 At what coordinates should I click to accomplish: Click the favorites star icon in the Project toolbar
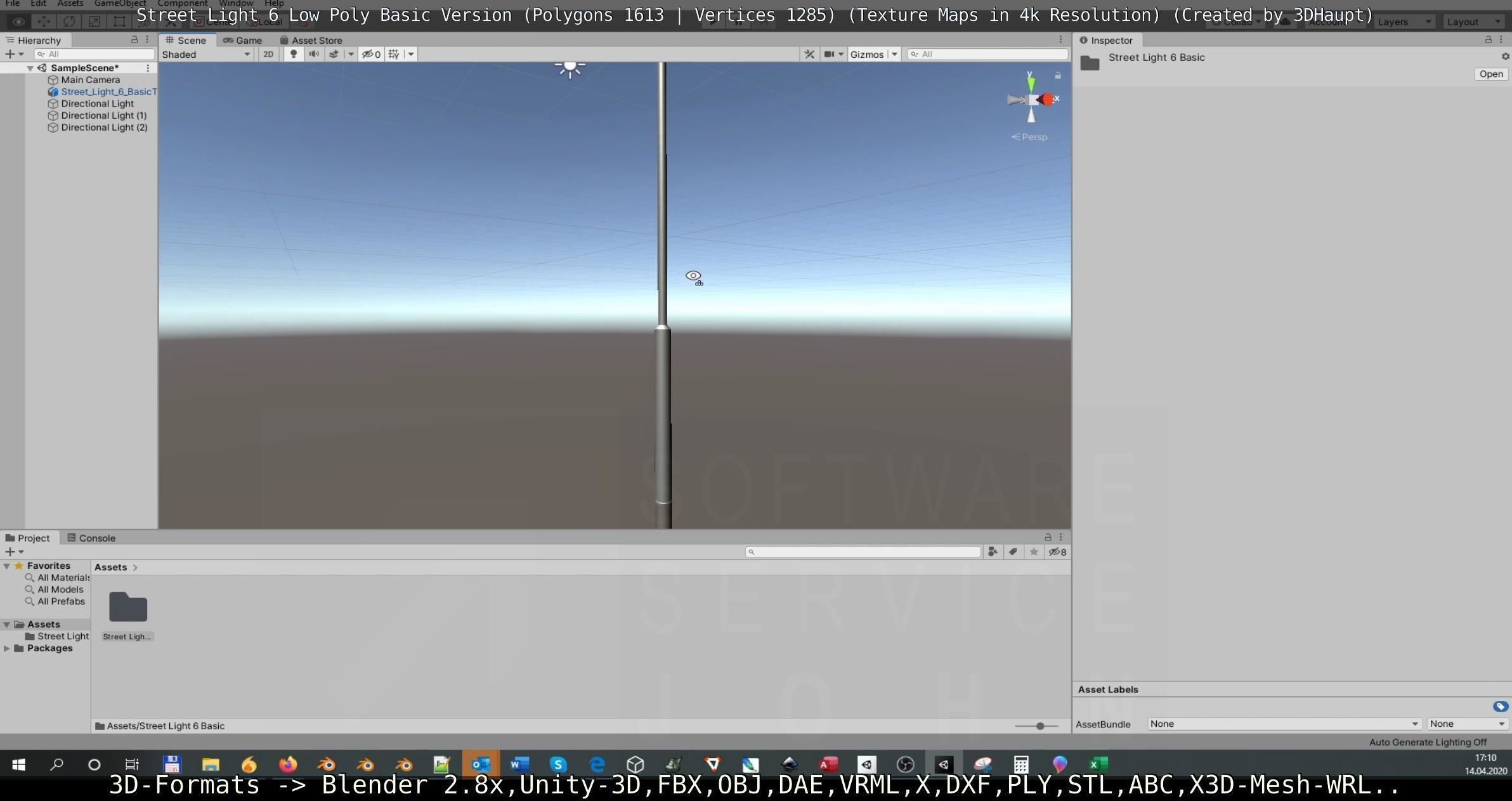pos(1034,552)
